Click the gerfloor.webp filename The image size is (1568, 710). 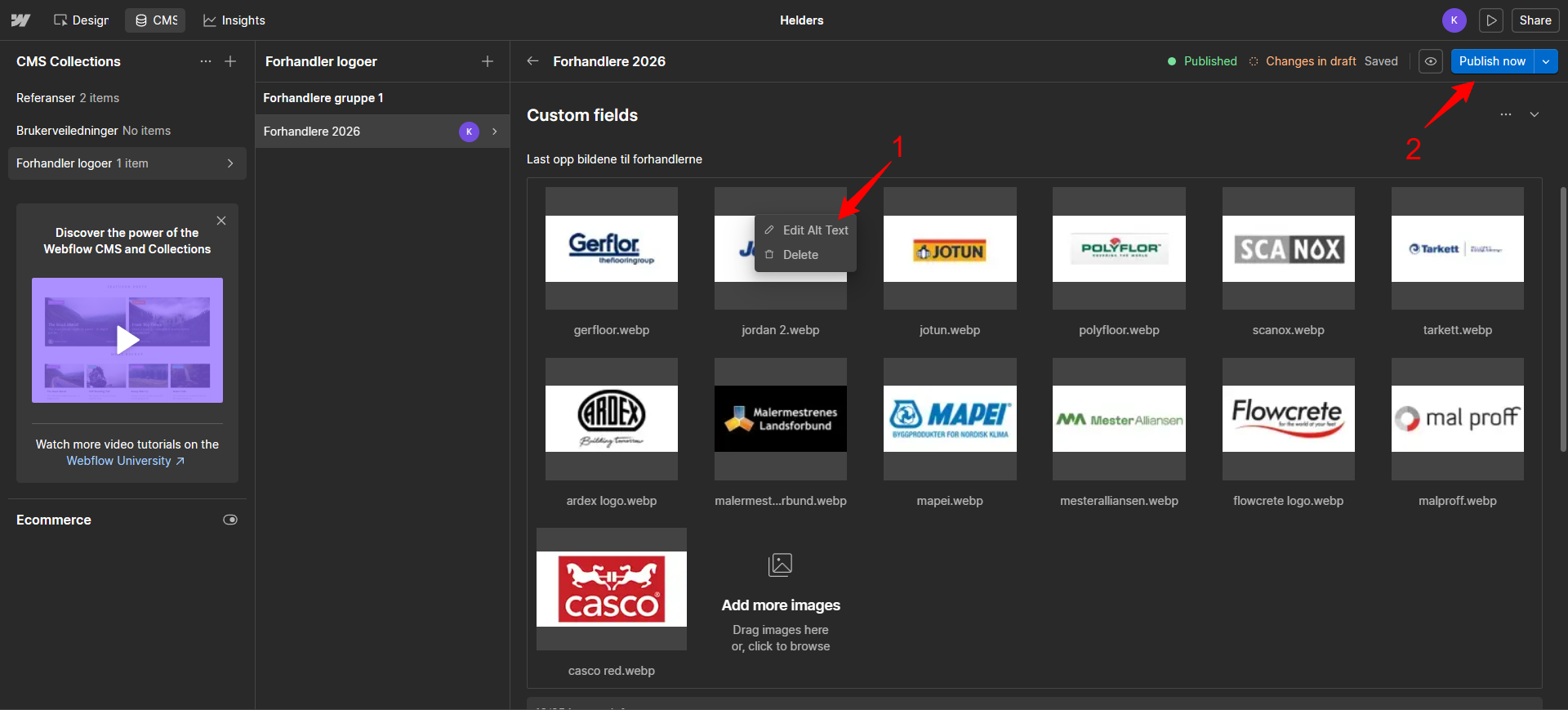pos(612,330)
